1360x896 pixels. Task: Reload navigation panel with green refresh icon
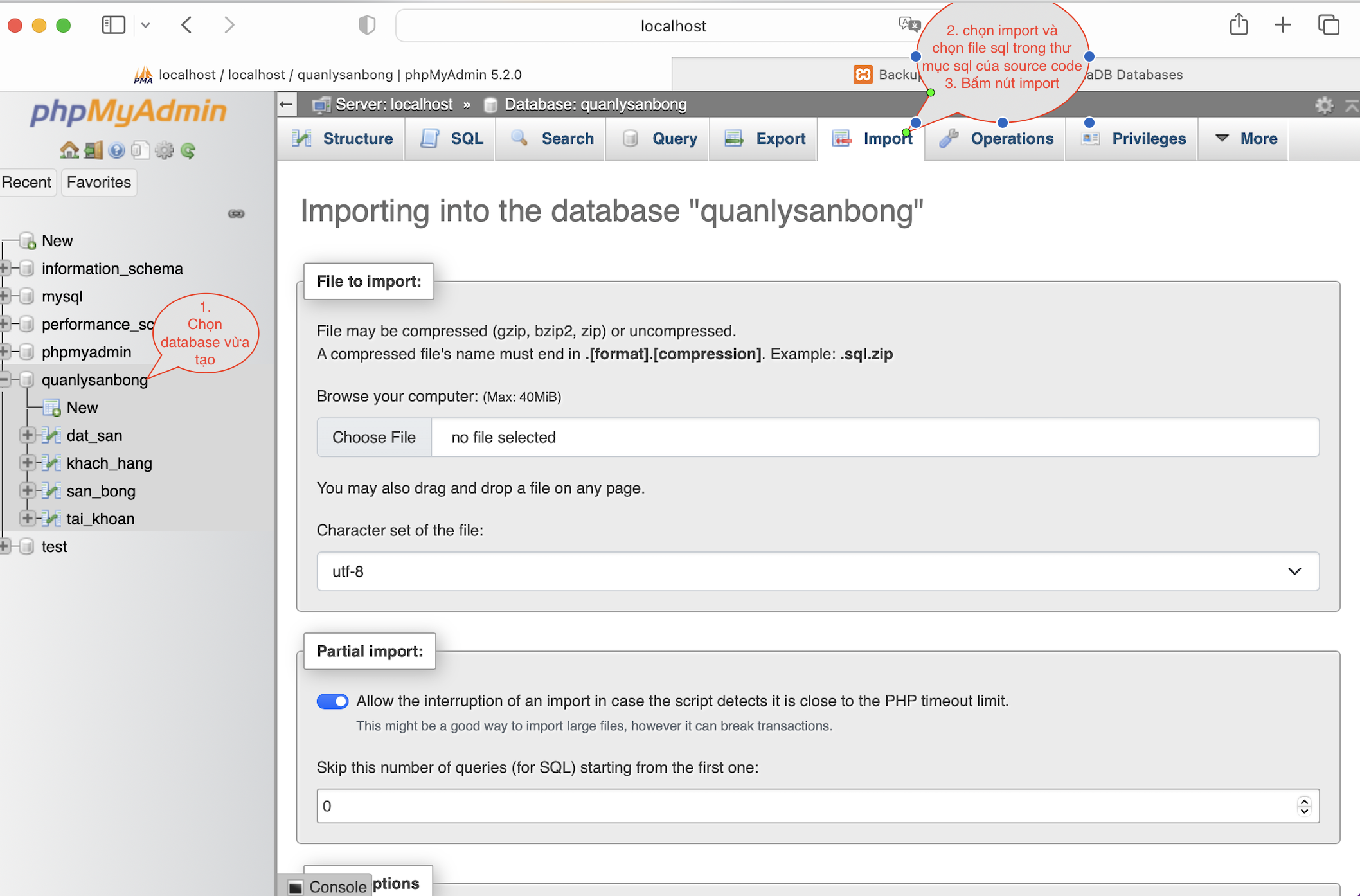tap(188, 150)
